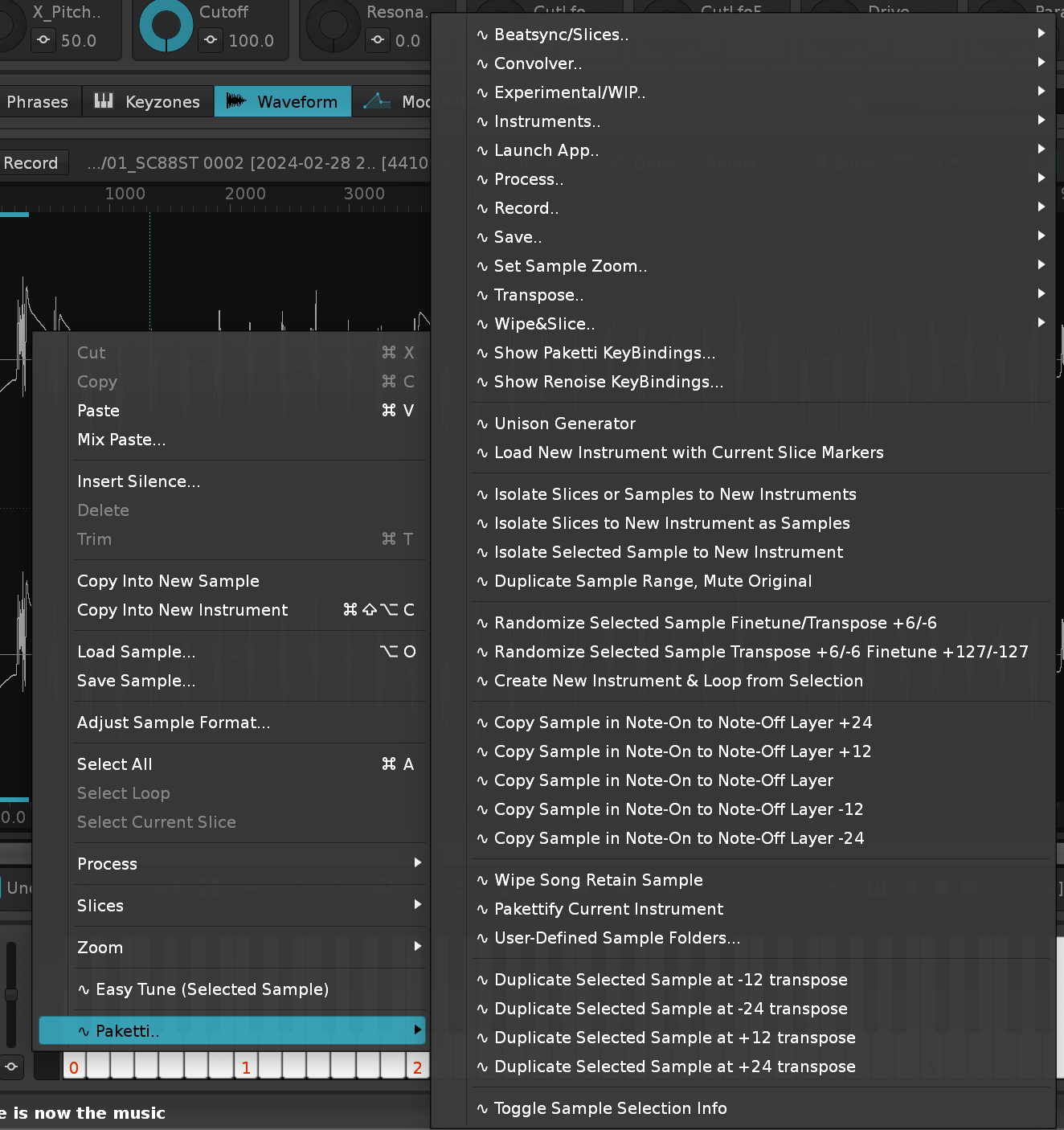This screenshot has height=1130, width=1064.
Task: Click the blue Cutoff knob
Action: (166, 26)
